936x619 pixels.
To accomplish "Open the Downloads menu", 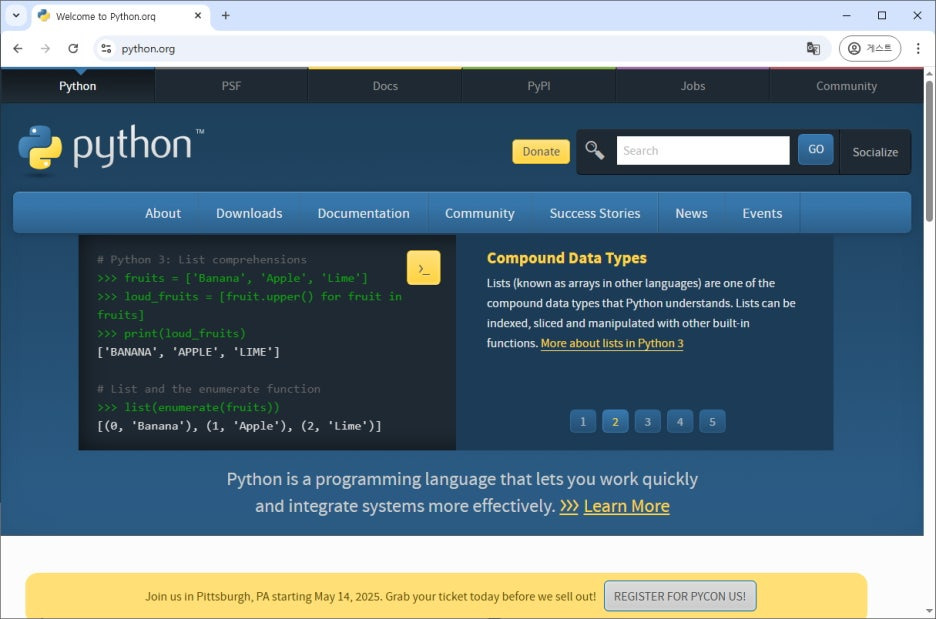I will [x=249, y=213].
